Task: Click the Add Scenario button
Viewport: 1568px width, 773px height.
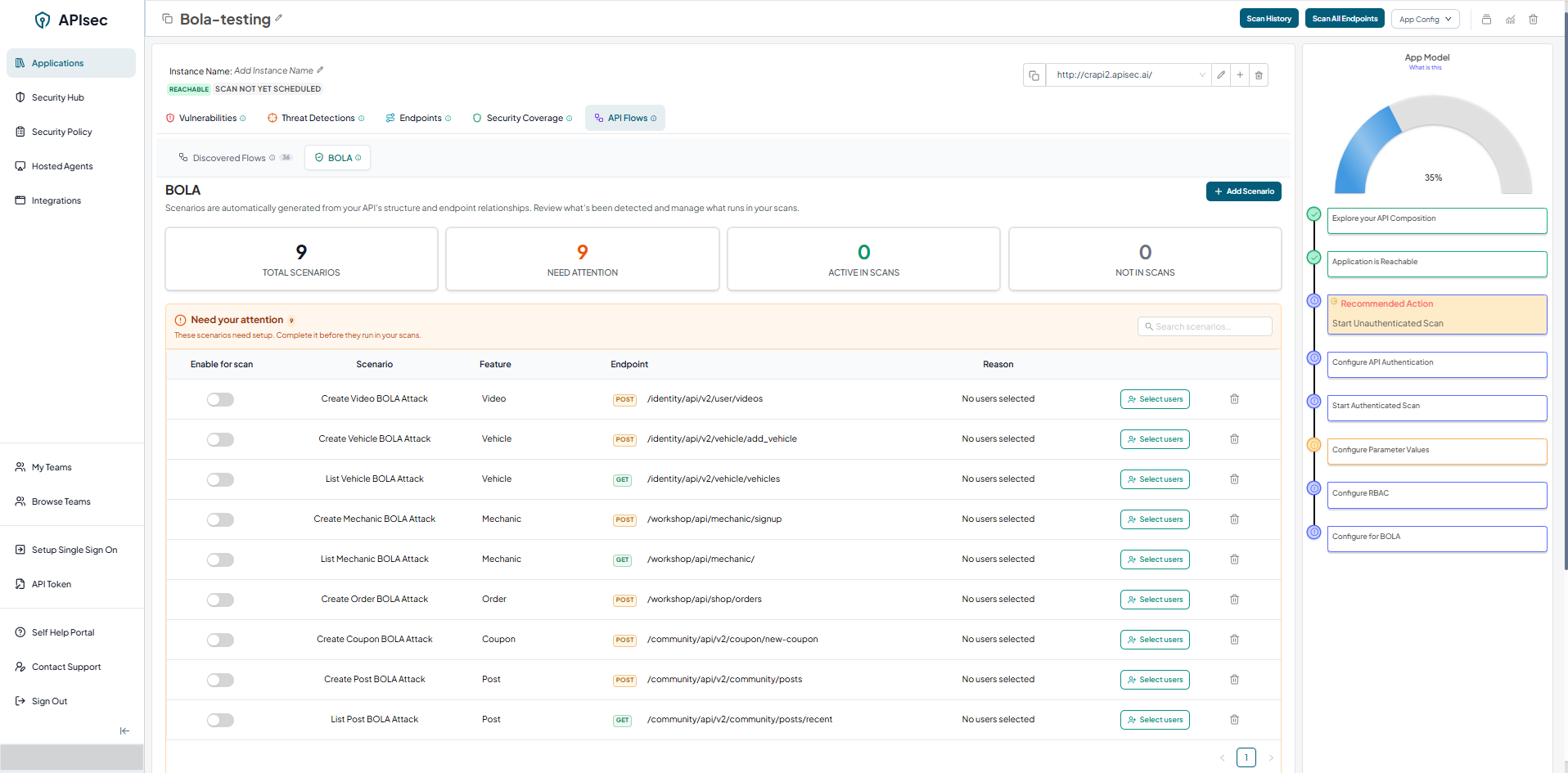Action: tap(1243, 191)
